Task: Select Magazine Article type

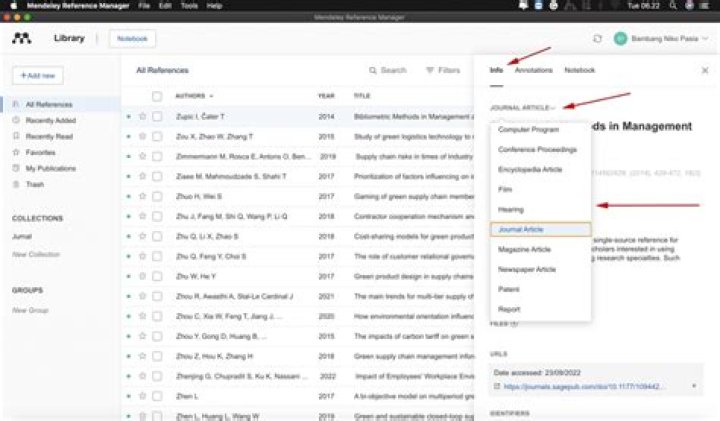Action: (x=540, y=249)
